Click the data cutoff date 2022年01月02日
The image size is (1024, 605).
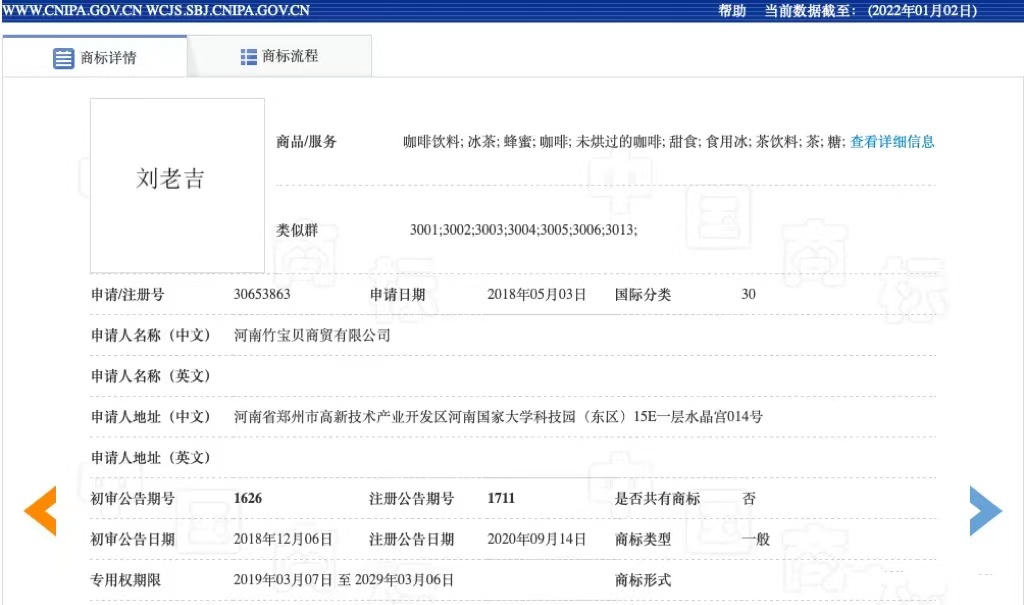click(922, 10)
